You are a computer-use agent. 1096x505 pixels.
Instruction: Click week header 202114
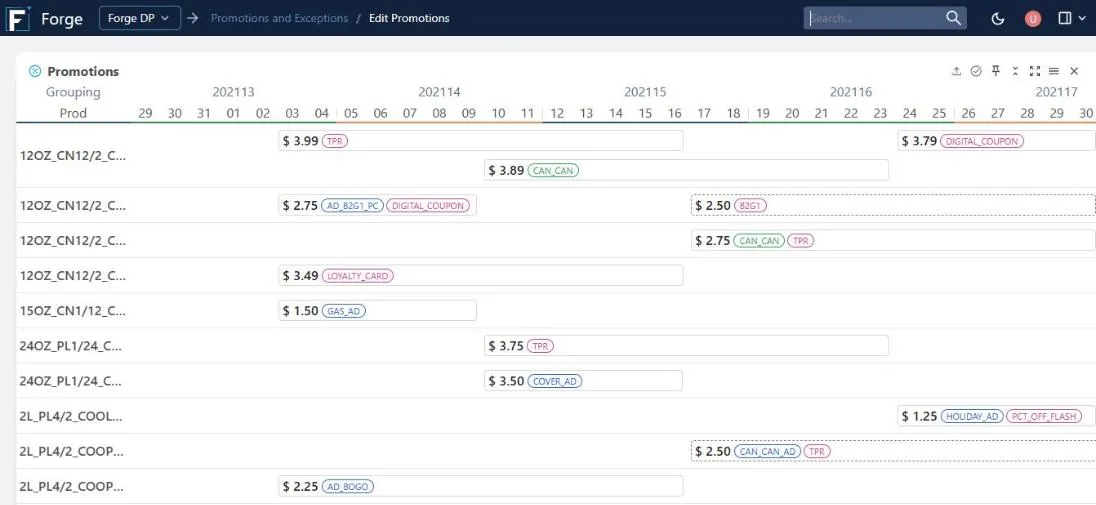[x=439, y=92]
